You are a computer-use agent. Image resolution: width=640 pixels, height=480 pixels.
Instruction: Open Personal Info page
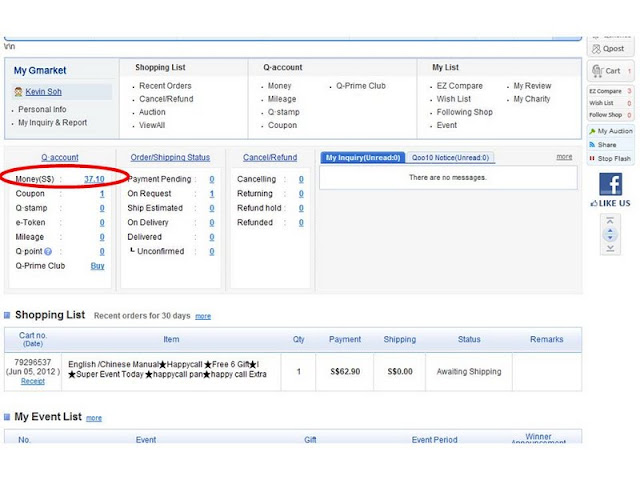pyautogui.click(x=42, y=109)
